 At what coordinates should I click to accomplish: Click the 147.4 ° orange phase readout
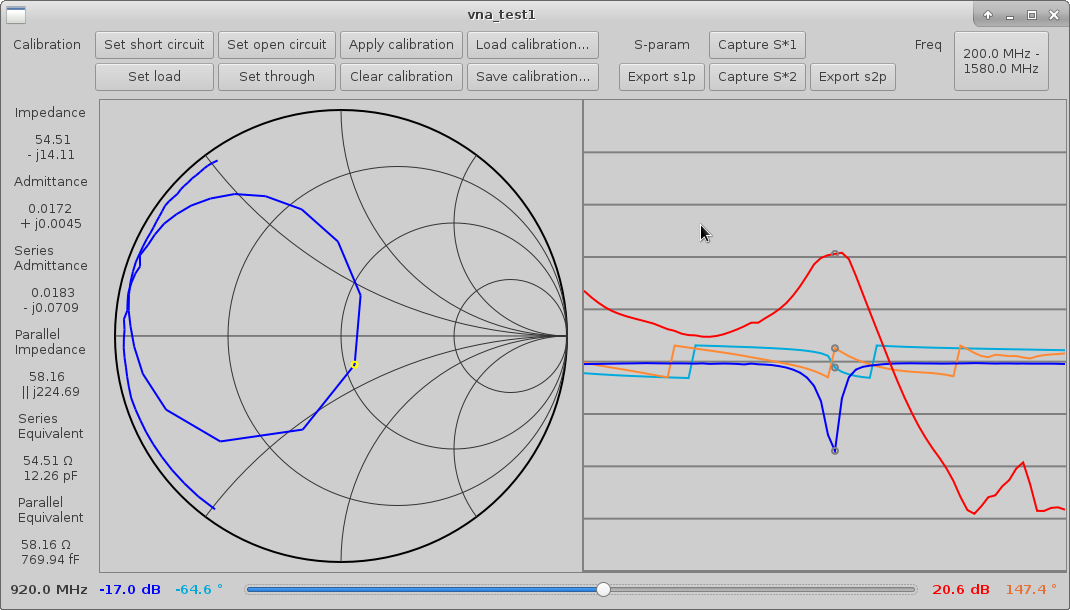(1031, 590)
